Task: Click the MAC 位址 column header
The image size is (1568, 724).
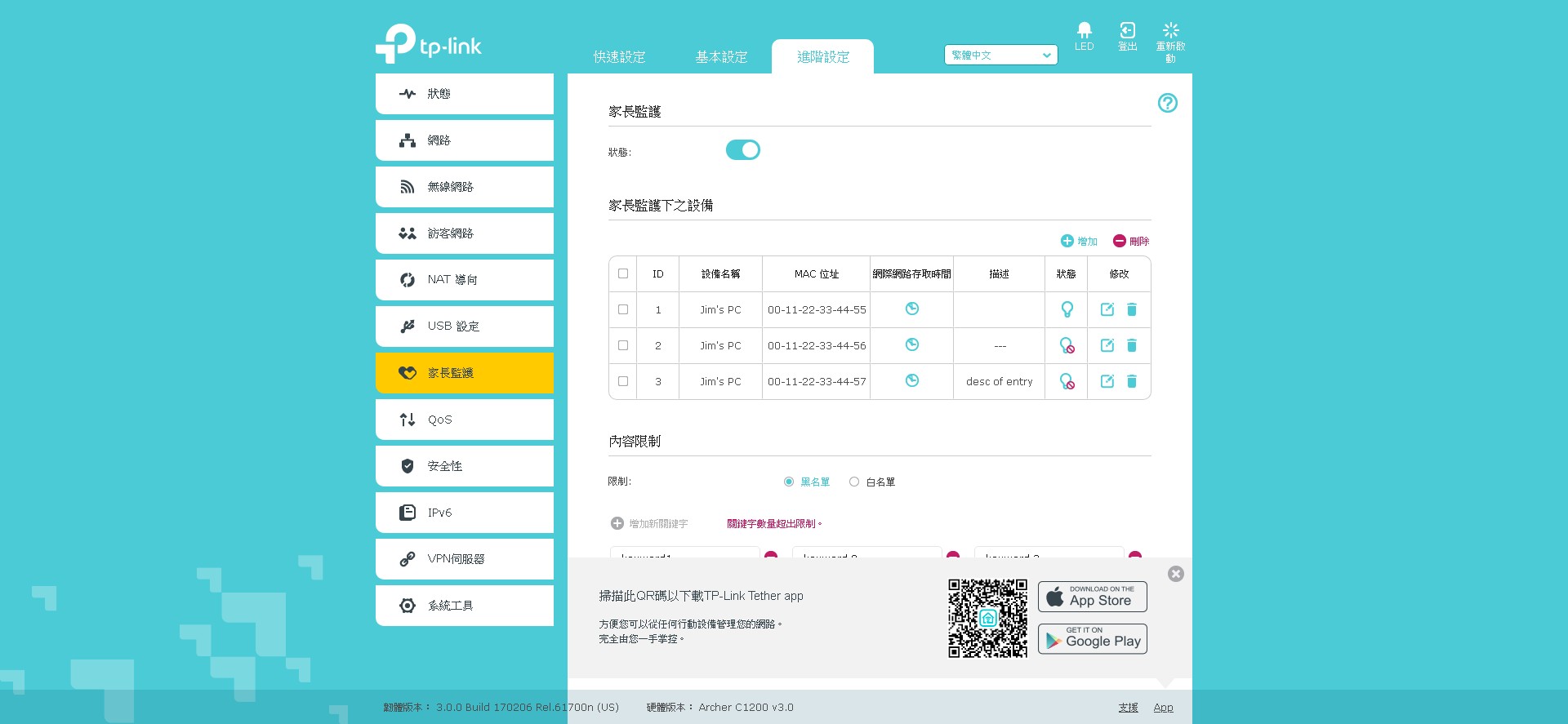Action: tap(817, 274)
